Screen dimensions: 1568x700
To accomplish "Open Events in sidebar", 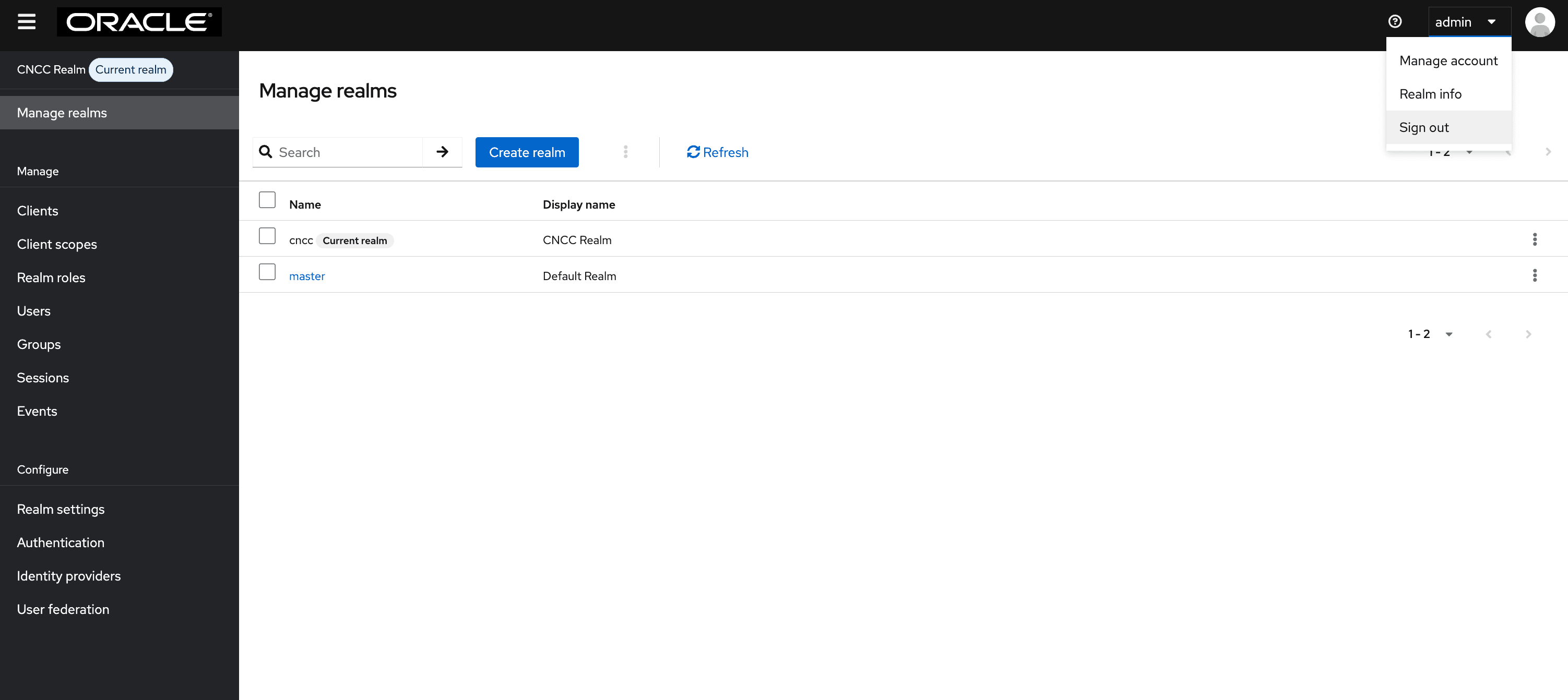I will 120,412.
